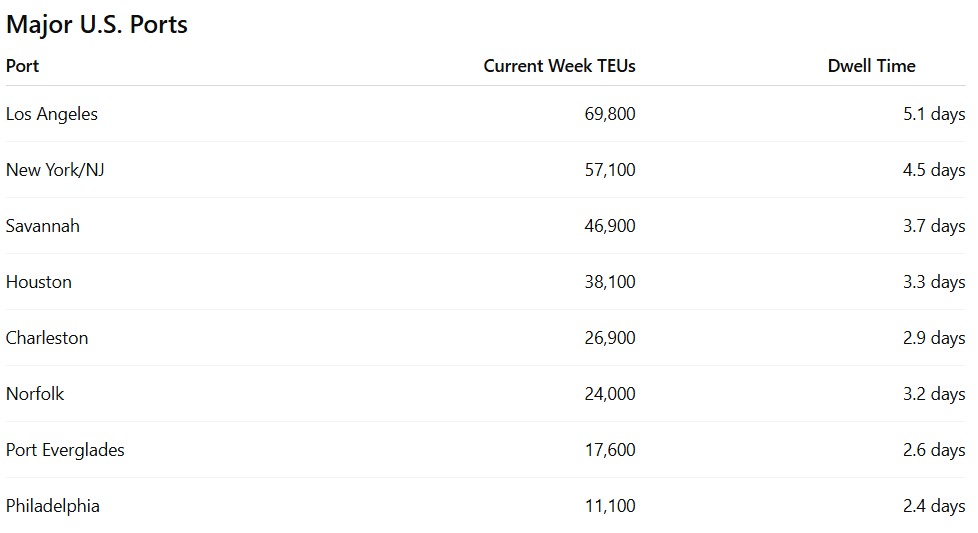This screenshot has width=978, height=533.
Task: Select the New York/NJ port name
Action: coord(55,170)
